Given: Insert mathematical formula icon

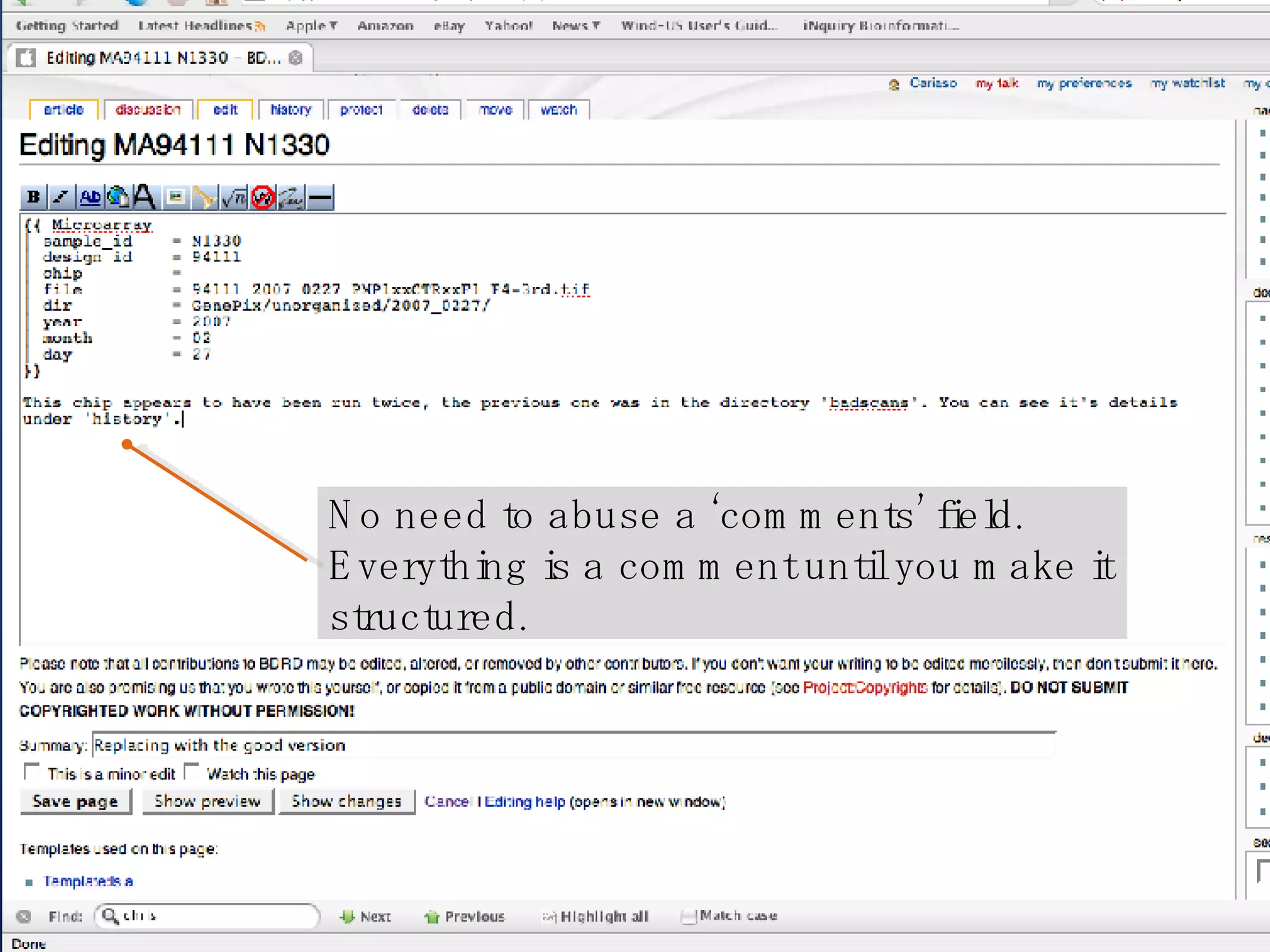Looking at the screenshot, I should click(234, 198).
